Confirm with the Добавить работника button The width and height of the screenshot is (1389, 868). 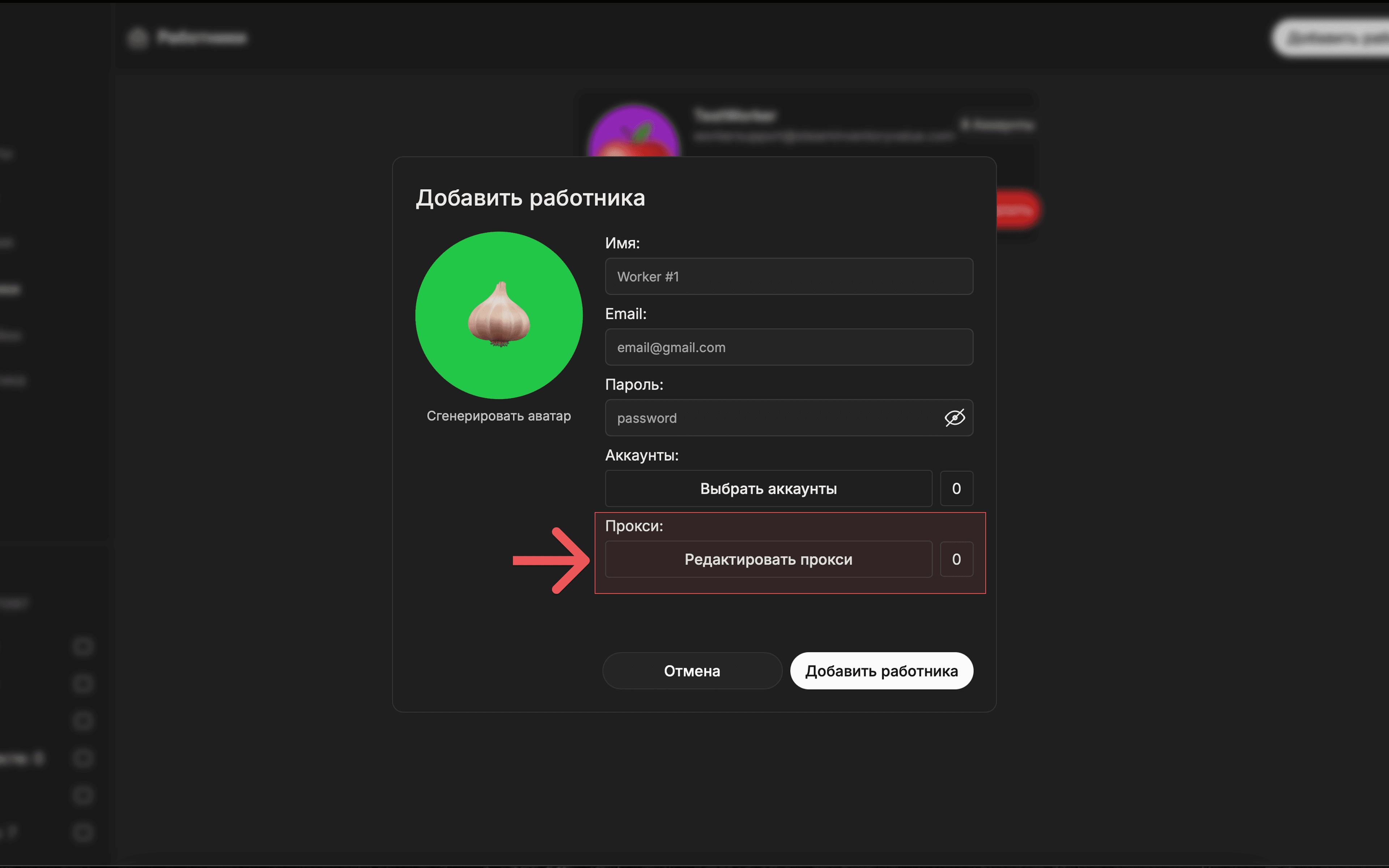pos(881,671)
